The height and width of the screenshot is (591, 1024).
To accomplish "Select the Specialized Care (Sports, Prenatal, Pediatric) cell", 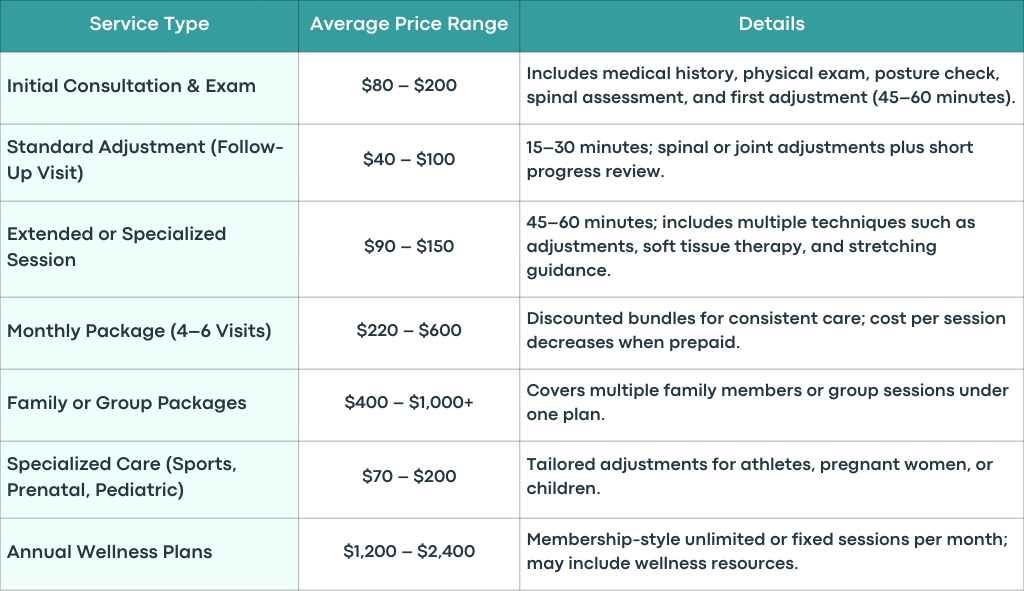I will click(149, 479).
